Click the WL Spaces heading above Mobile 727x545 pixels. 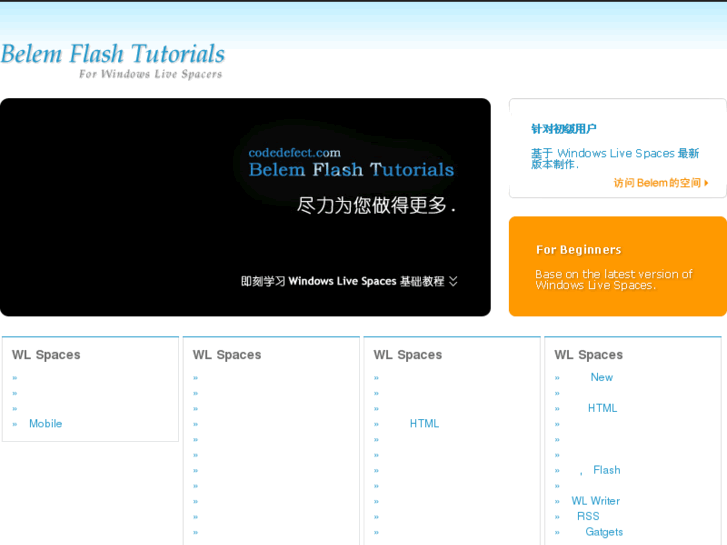point(46,355)
